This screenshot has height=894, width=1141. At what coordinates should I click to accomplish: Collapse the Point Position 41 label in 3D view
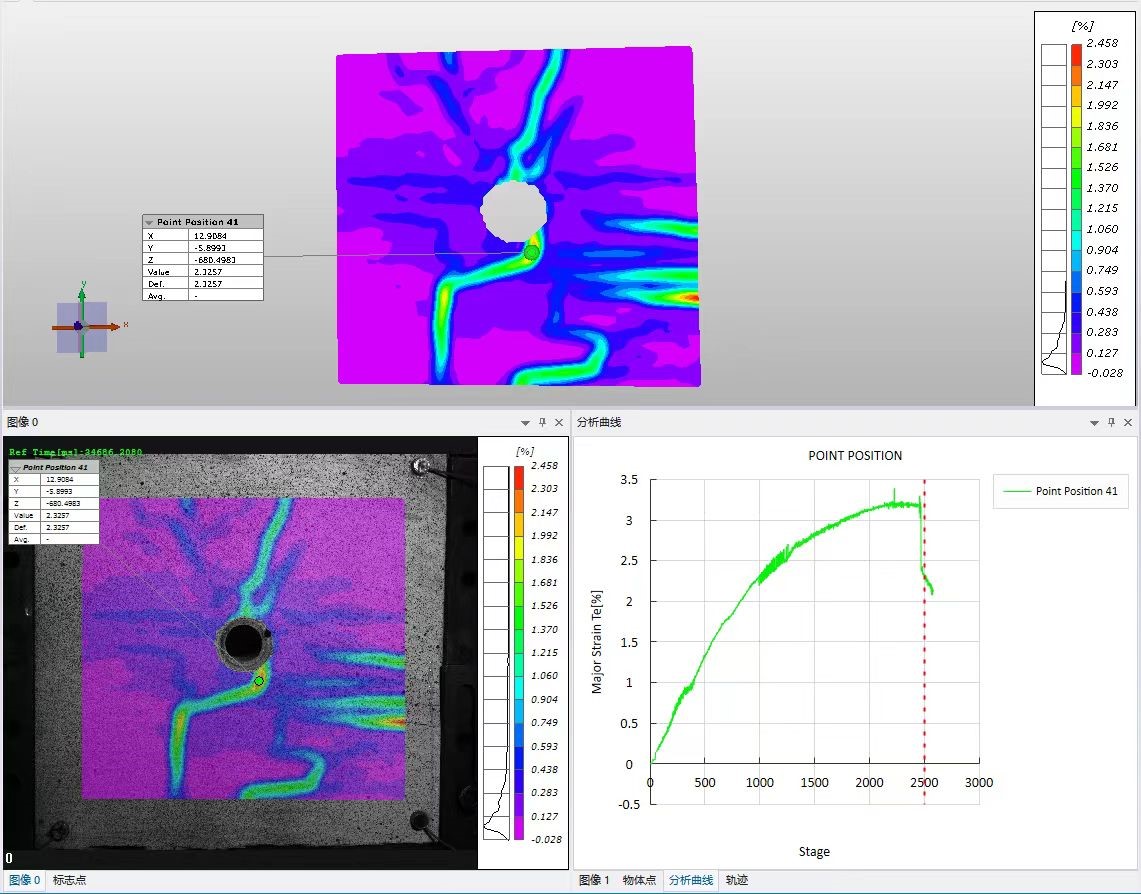pos(149,222)
